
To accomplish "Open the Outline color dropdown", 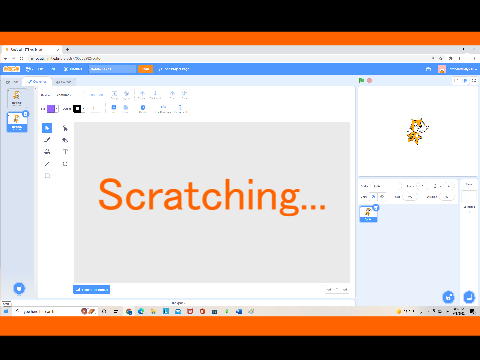I will coord(83,109).
